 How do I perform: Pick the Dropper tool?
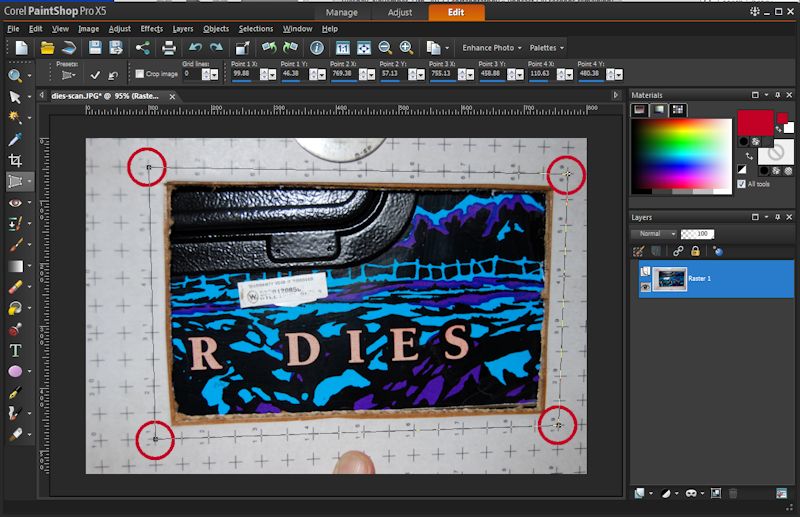(x=15, y=139)
